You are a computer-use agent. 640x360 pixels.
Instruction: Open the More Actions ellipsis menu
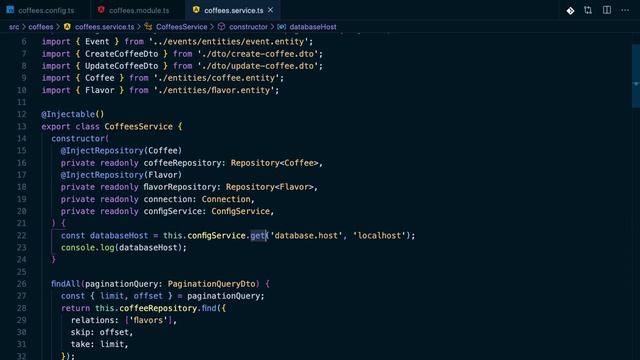point(625,10)
